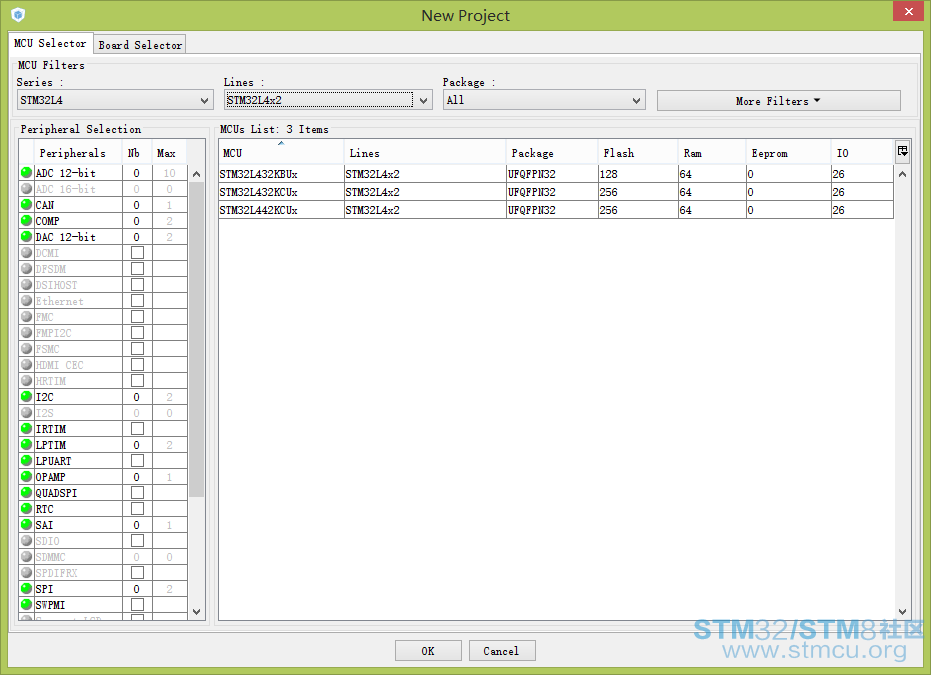Expand the More Filters menu
Viewport: 931px width, 675px height.
click(x=778, y=101)
